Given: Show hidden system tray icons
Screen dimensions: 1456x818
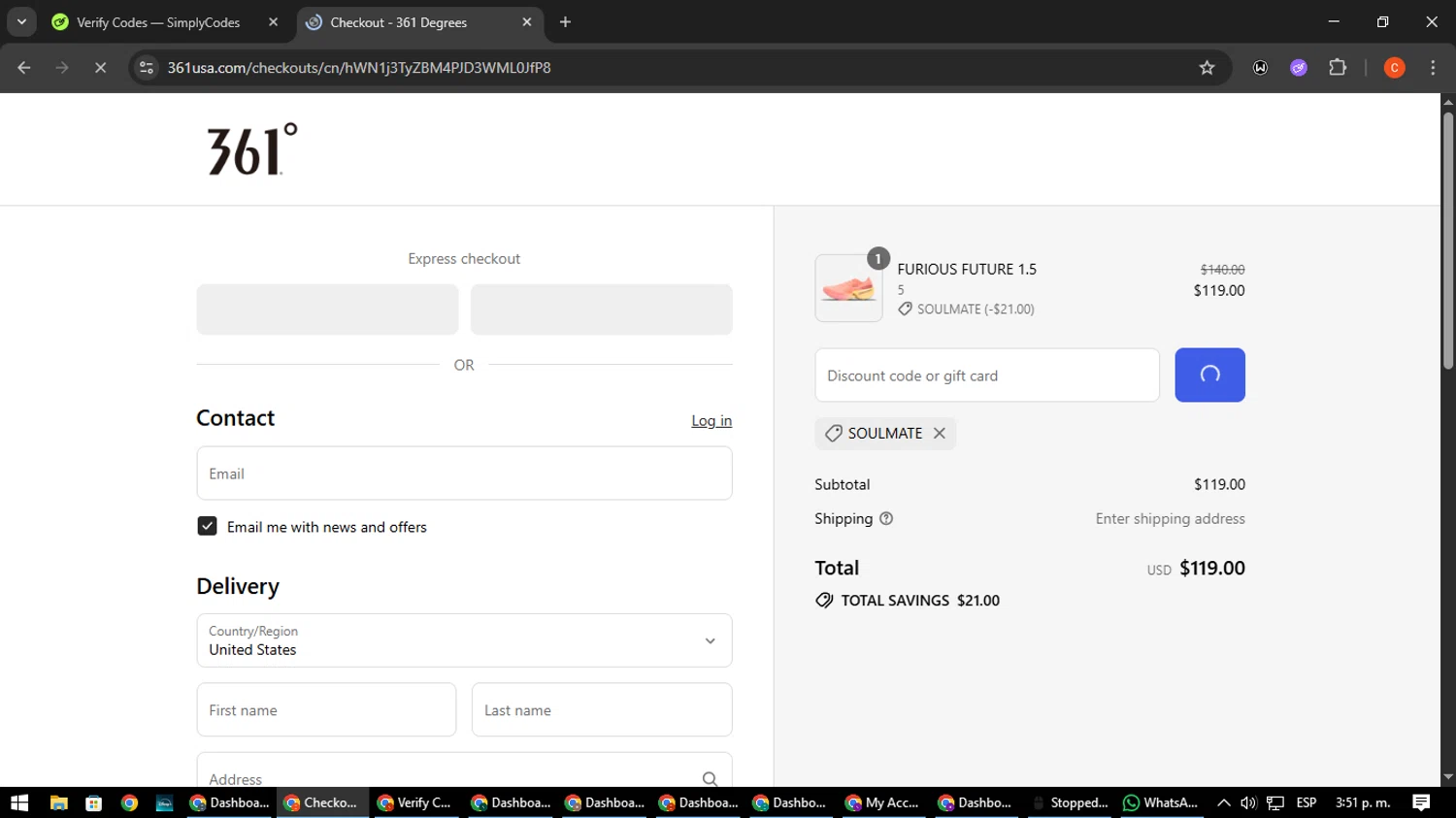Looking at the screenshot, I should click(x=1224, y=802).
